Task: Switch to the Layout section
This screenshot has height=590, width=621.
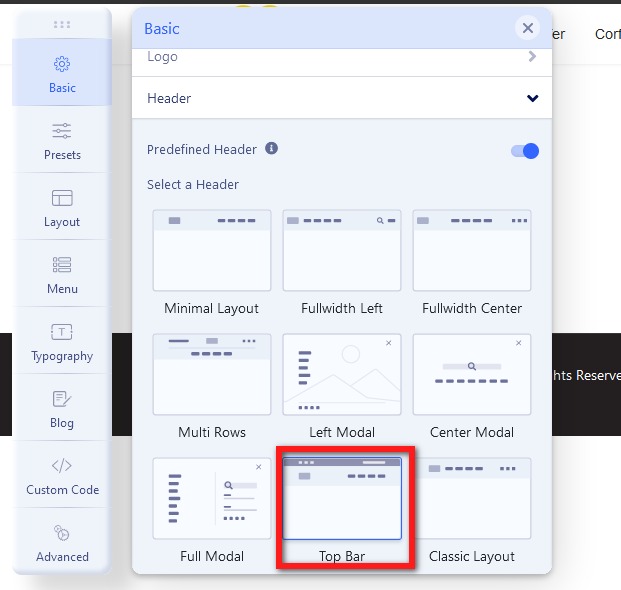Action: coord(62,206)
